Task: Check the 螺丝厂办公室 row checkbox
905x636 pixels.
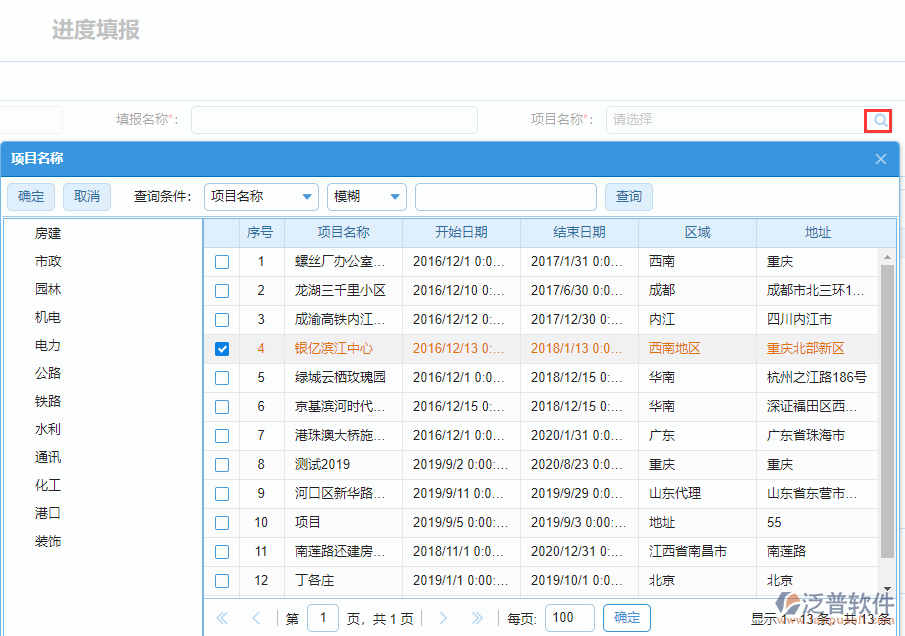Action: [x=224, y=261]
